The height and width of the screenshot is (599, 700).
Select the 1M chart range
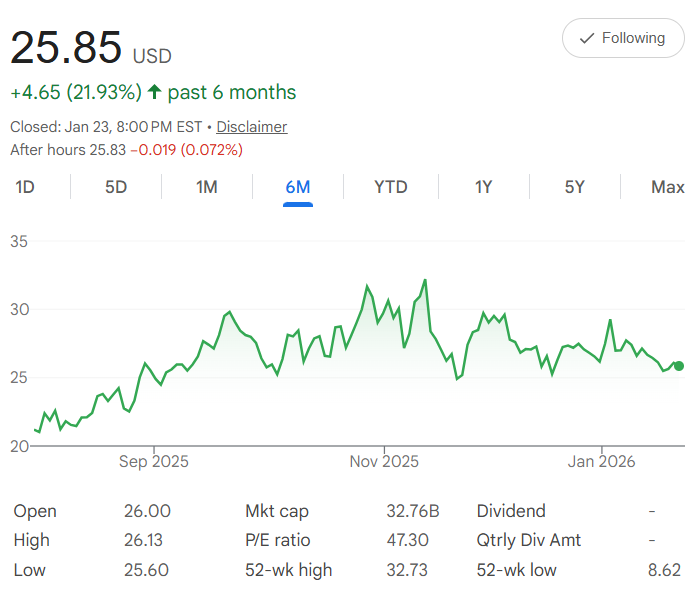coord(206,187)
